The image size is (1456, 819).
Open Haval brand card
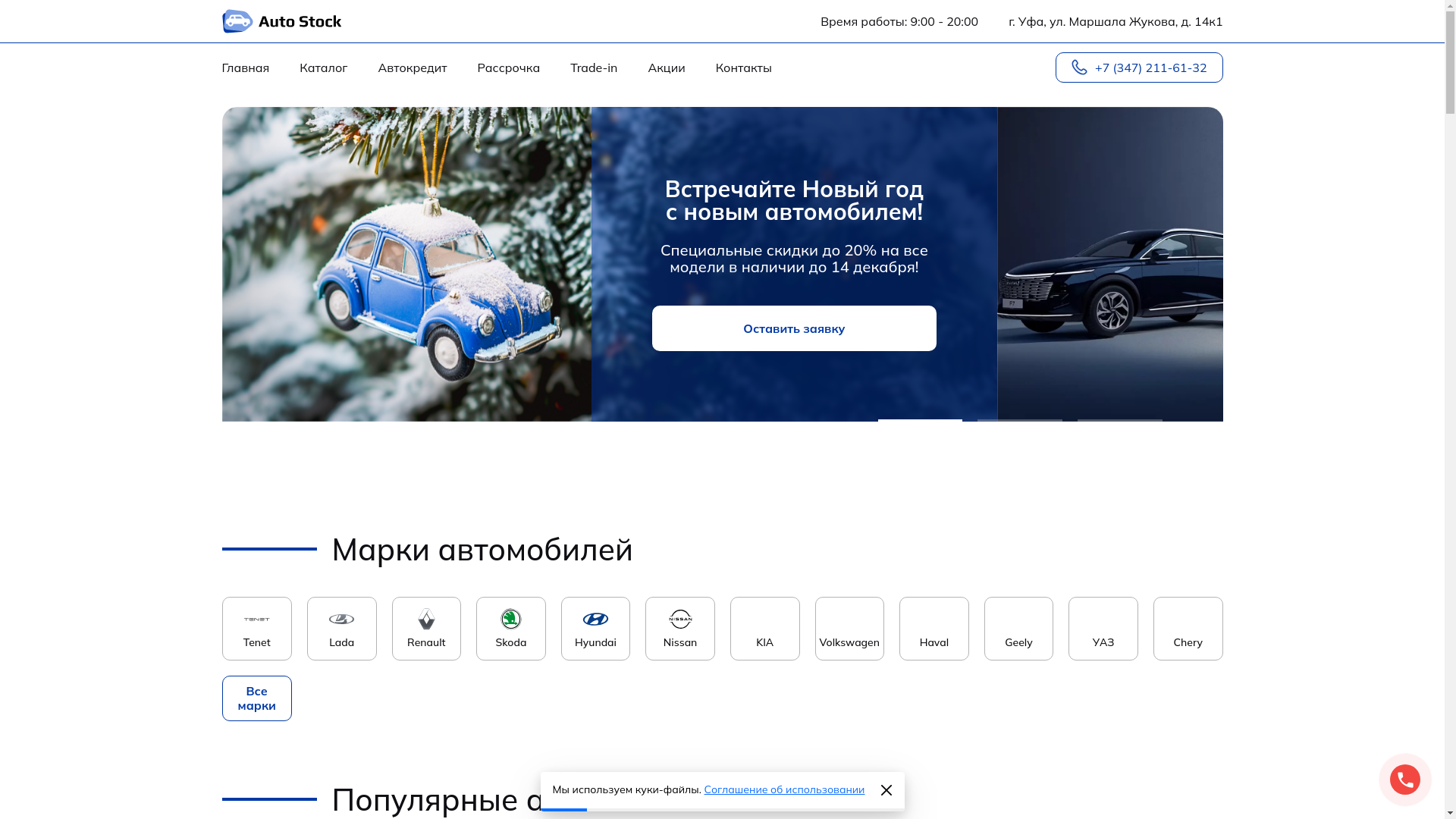pyautogui.click(x=934, y=629)
